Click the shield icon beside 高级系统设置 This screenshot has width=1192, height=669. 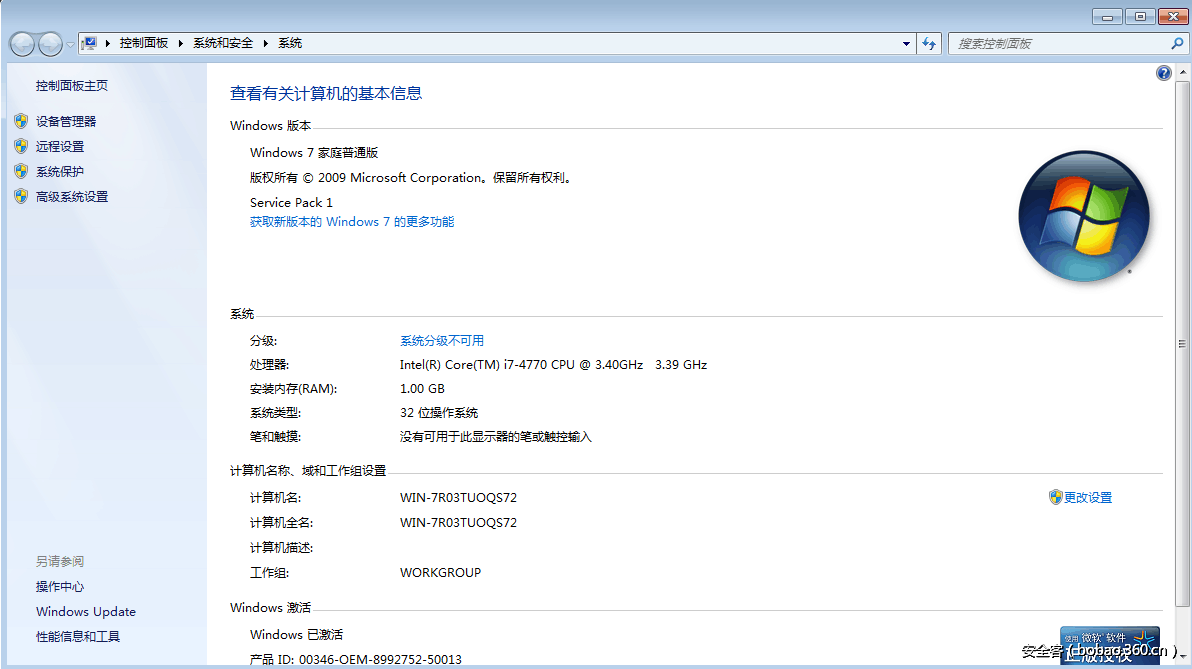click(22, 196)
